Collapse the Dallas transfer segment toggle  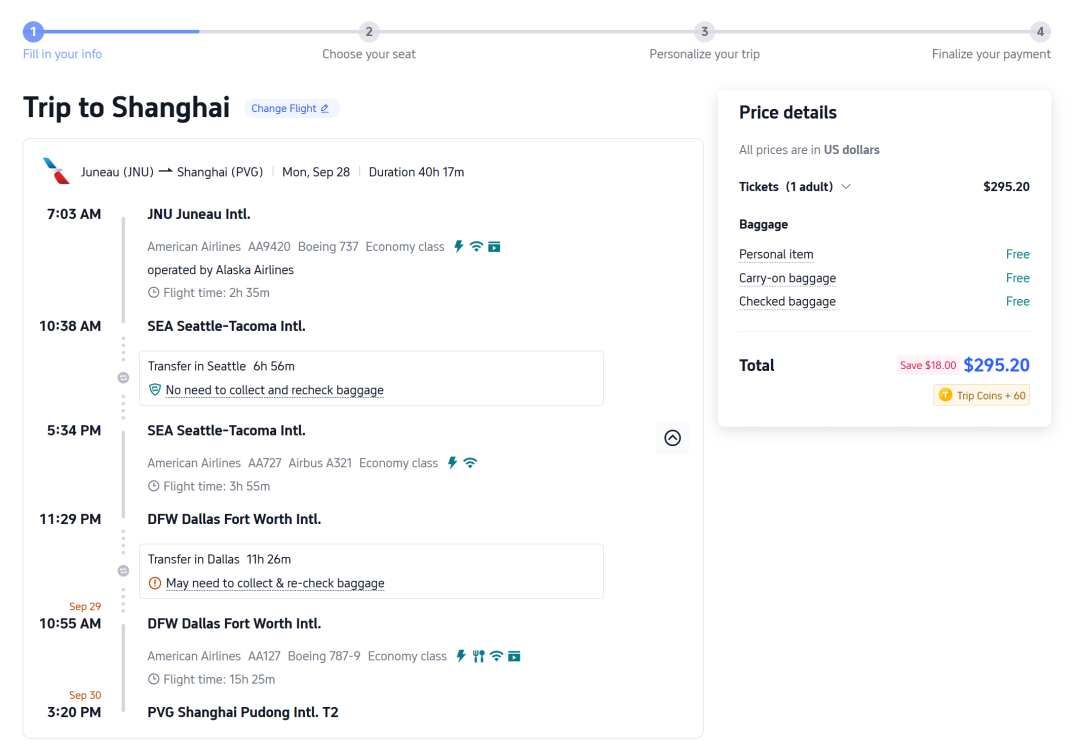(123, 570)
